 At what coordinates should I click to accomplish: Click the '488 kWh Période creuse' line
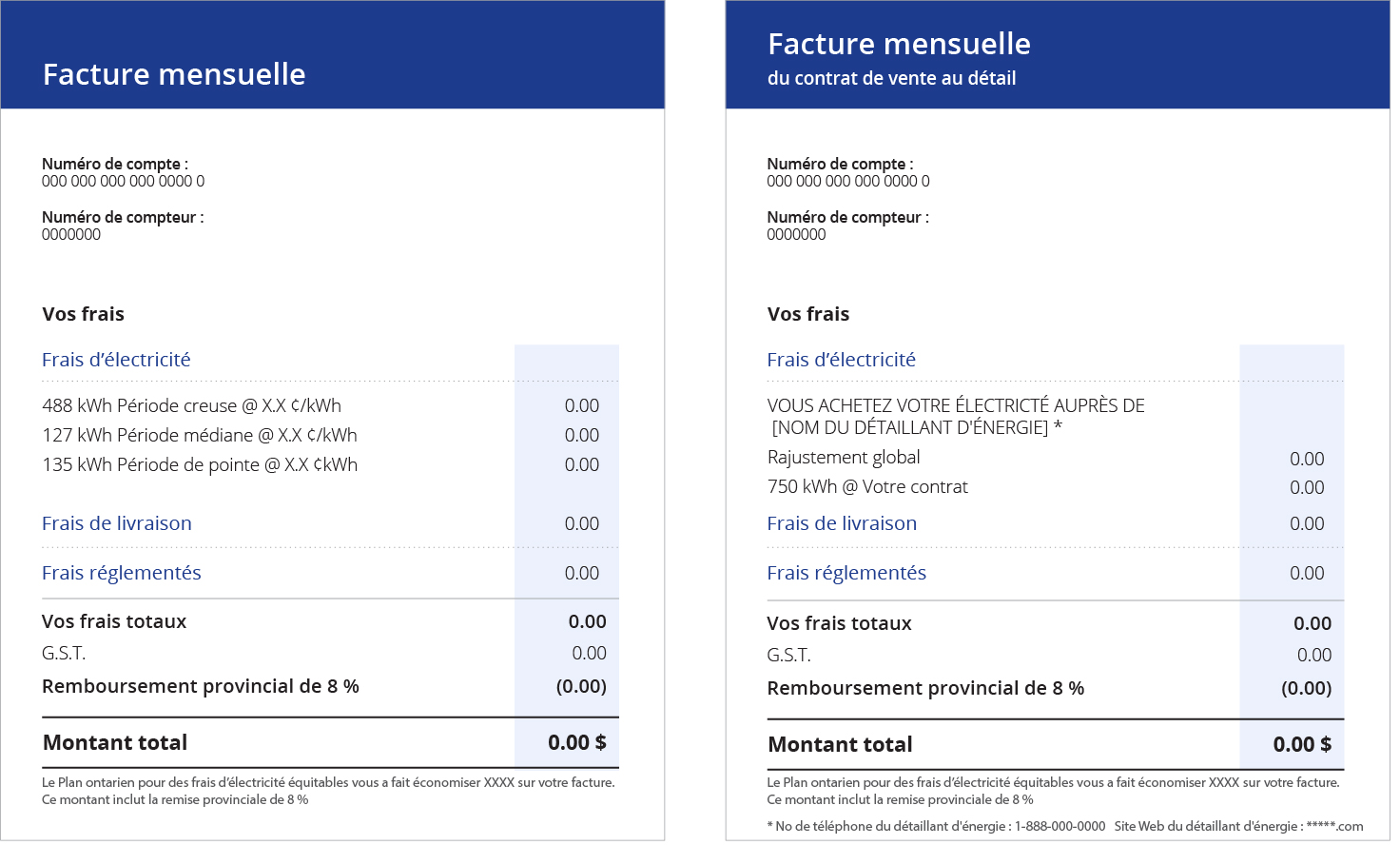(x=191, y=405)
